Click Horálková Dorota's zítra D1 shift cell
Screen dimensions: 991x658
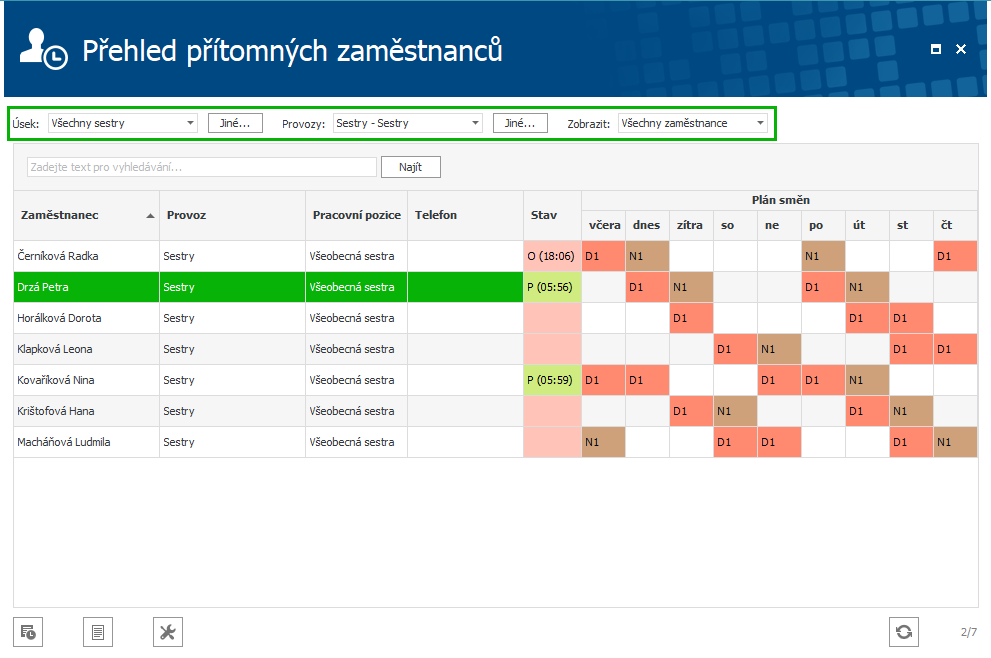coord(691,318)
